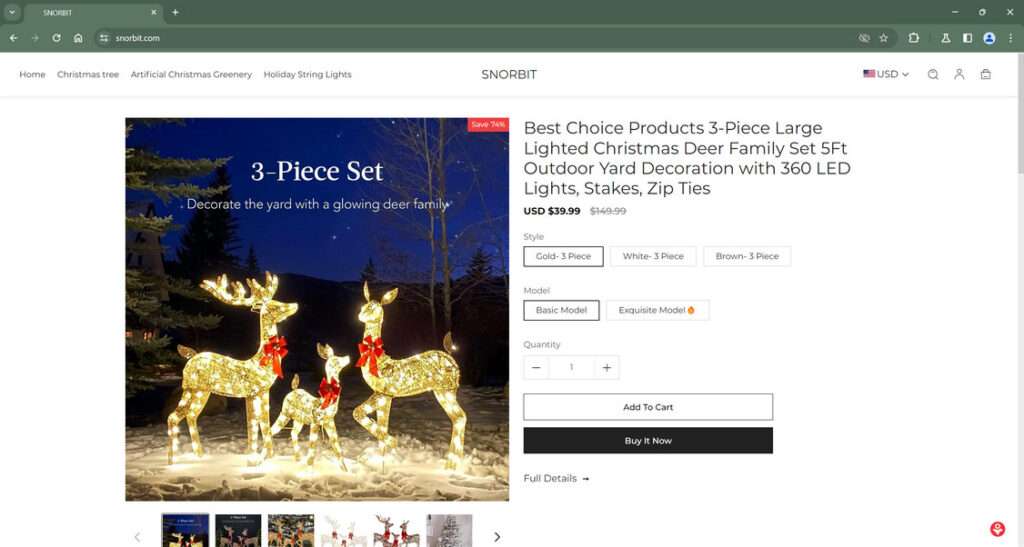Reload the page in the browser
The height and width of the screenshot is (547, 1024).
click(x=56, y=38)
